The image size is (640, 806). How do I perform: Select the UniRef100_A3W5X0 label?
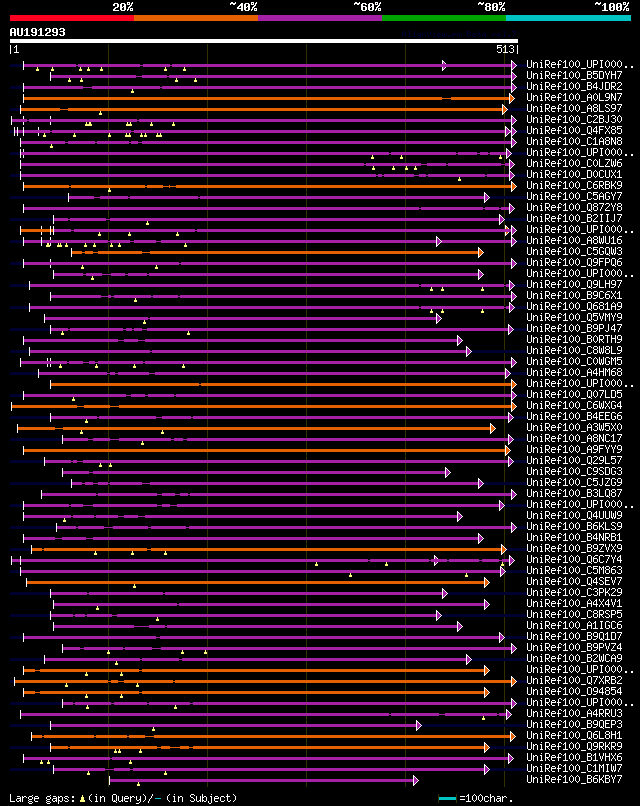pyautogui.click(x=574, y=427)
